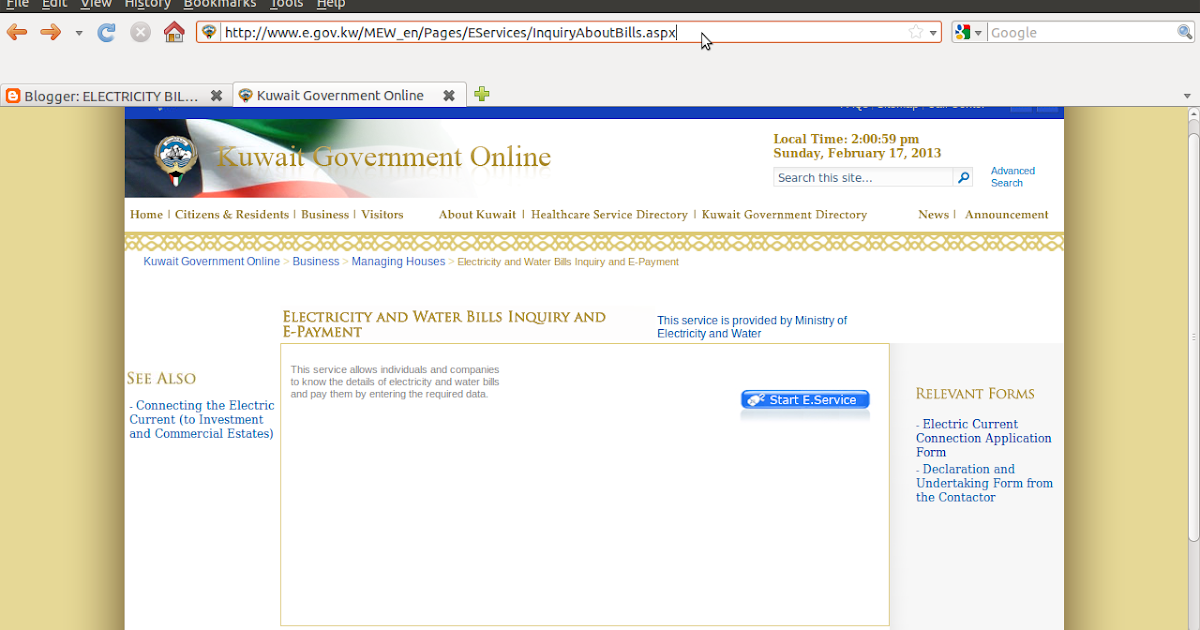1200x630 pixels.
Task: Bookmark this page with the star icon
Action: pyautogui.click(x=915, y=32)
